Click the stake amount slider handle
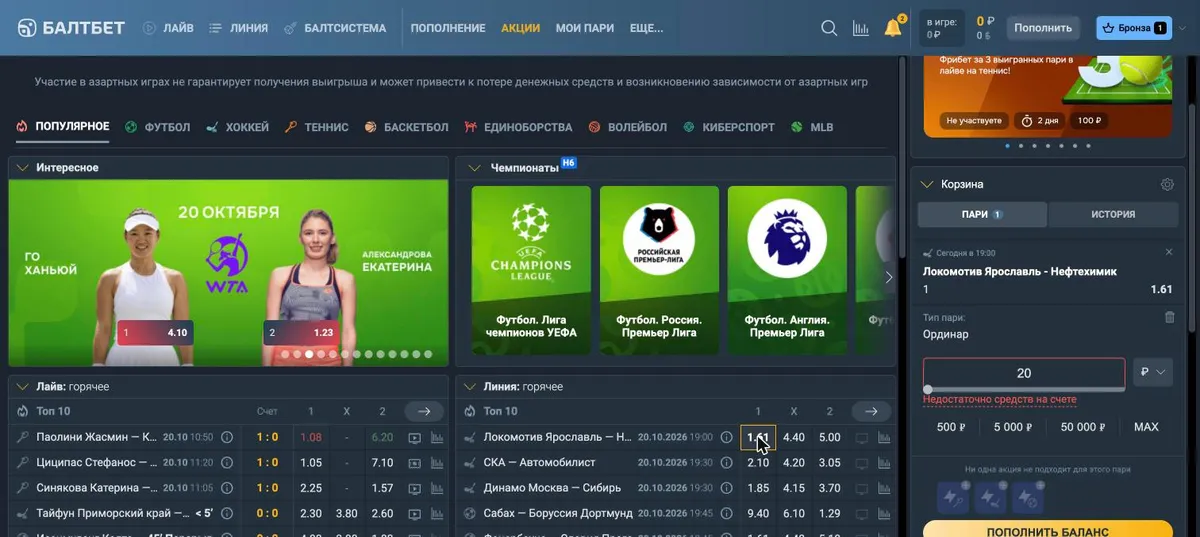The image size is (1200, 537). [x=928, y=390]
